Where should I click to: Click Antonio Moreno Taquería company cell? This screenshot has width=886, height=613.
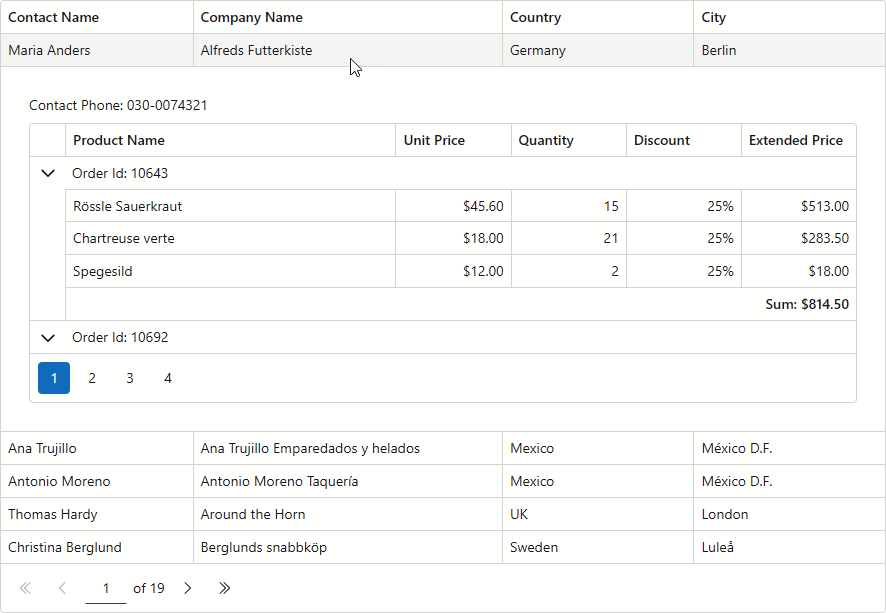(x=348, y=481)
